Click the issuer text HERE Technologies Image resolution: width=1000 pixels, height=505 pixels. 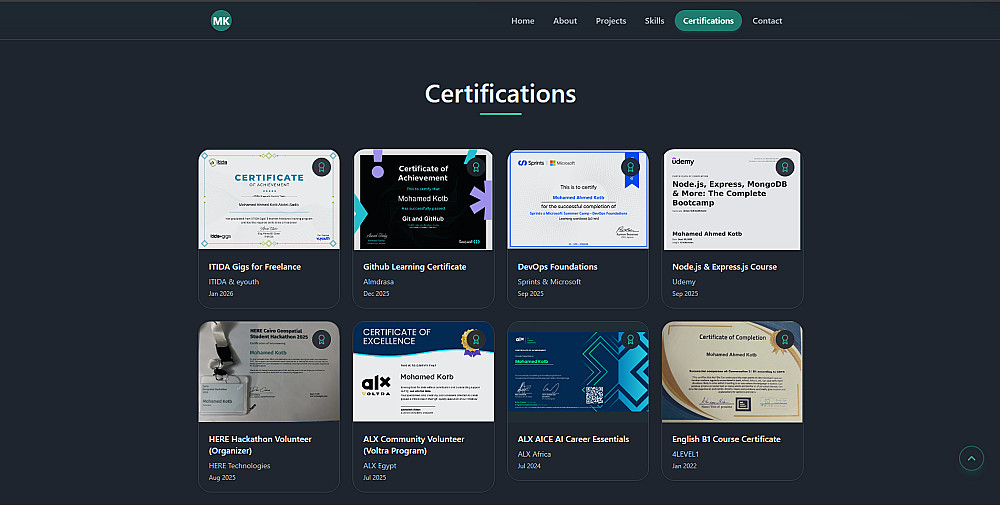click(x=239, y=465)
